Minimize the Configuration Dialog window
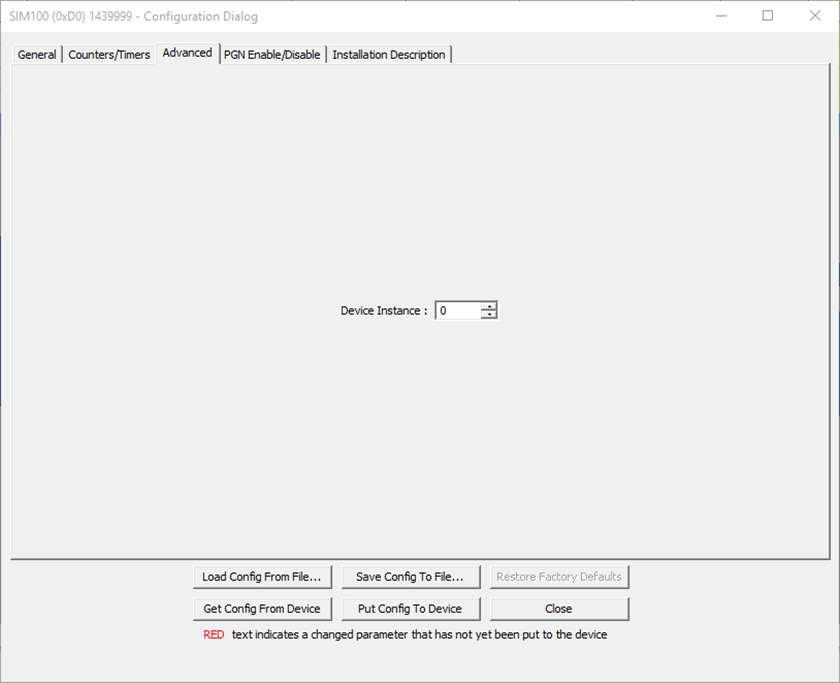Viewport: 840px width, 683px height. [x=722, y=16]
